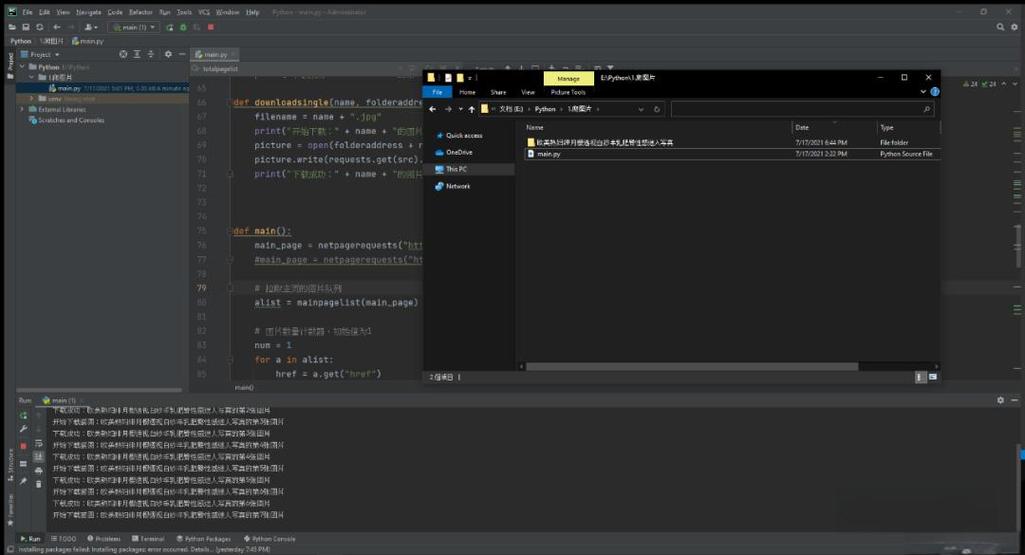The image size is (1025, 555).
Task: Click the green Run icon in the top toolbar
Action: pos(170,27)
